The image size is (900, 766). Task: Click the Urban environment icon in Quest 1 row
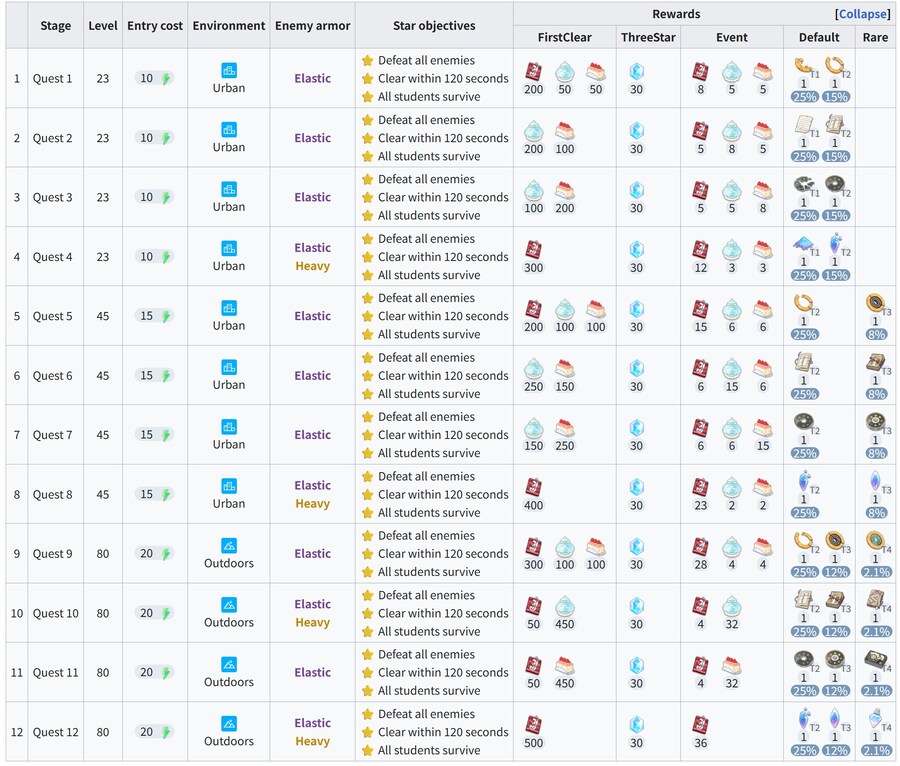click(228, 71)
